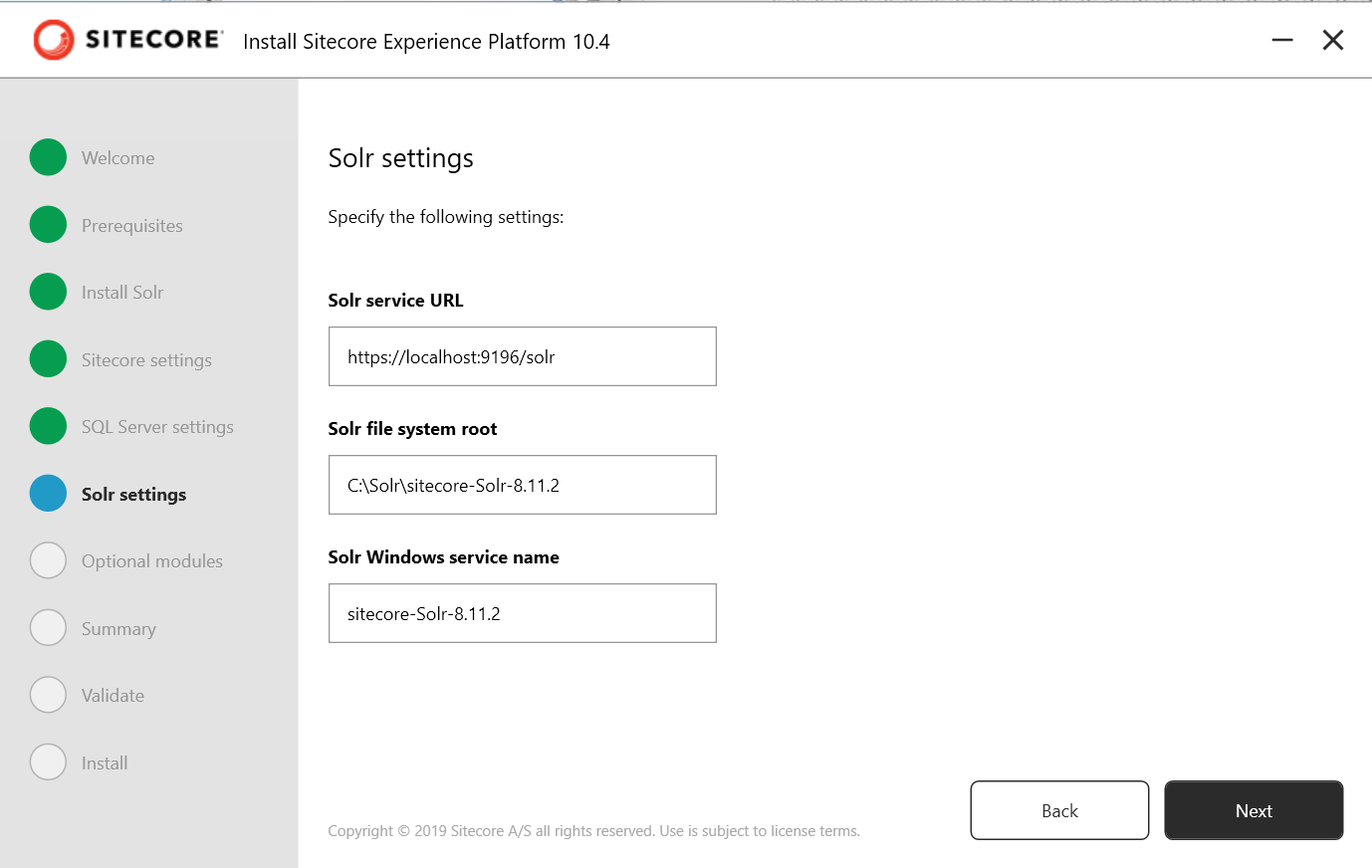Click the Solr file system root label
Viewport: 1372px width, 868px height.
point(412,429)
